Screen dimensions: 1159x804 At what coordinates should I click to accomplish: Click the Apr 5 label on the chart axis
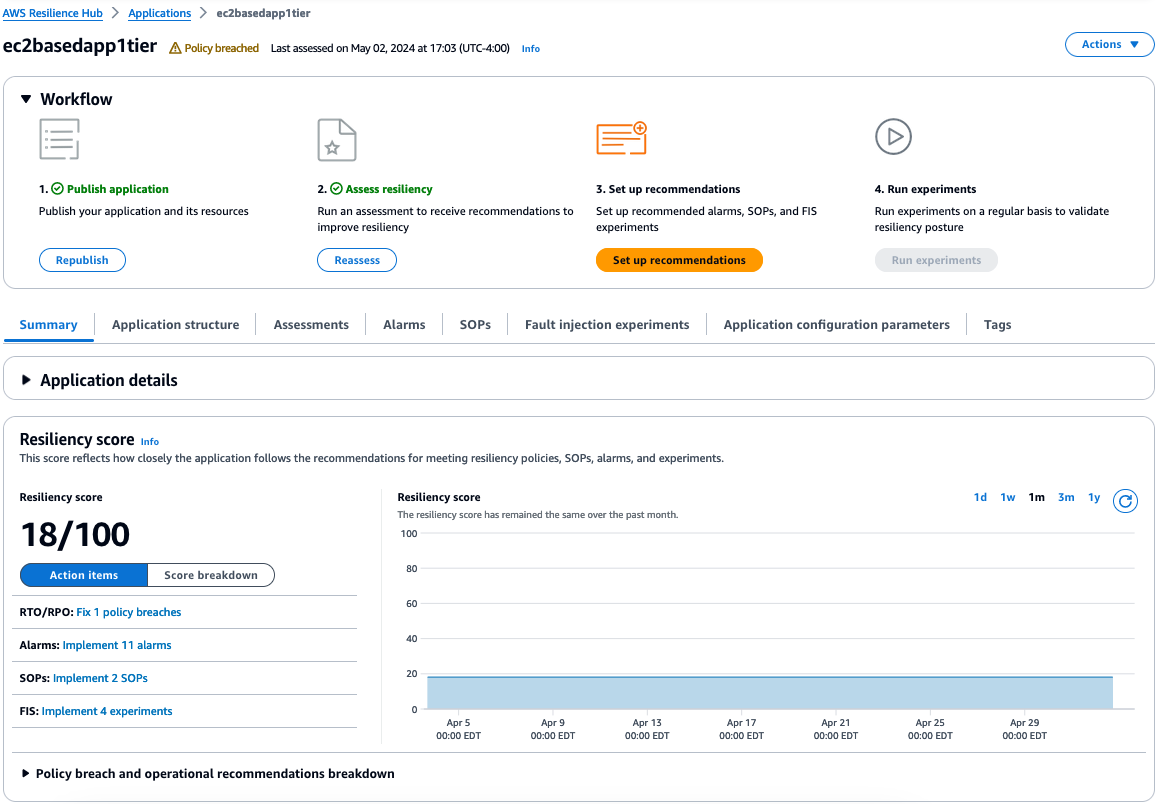458,723
